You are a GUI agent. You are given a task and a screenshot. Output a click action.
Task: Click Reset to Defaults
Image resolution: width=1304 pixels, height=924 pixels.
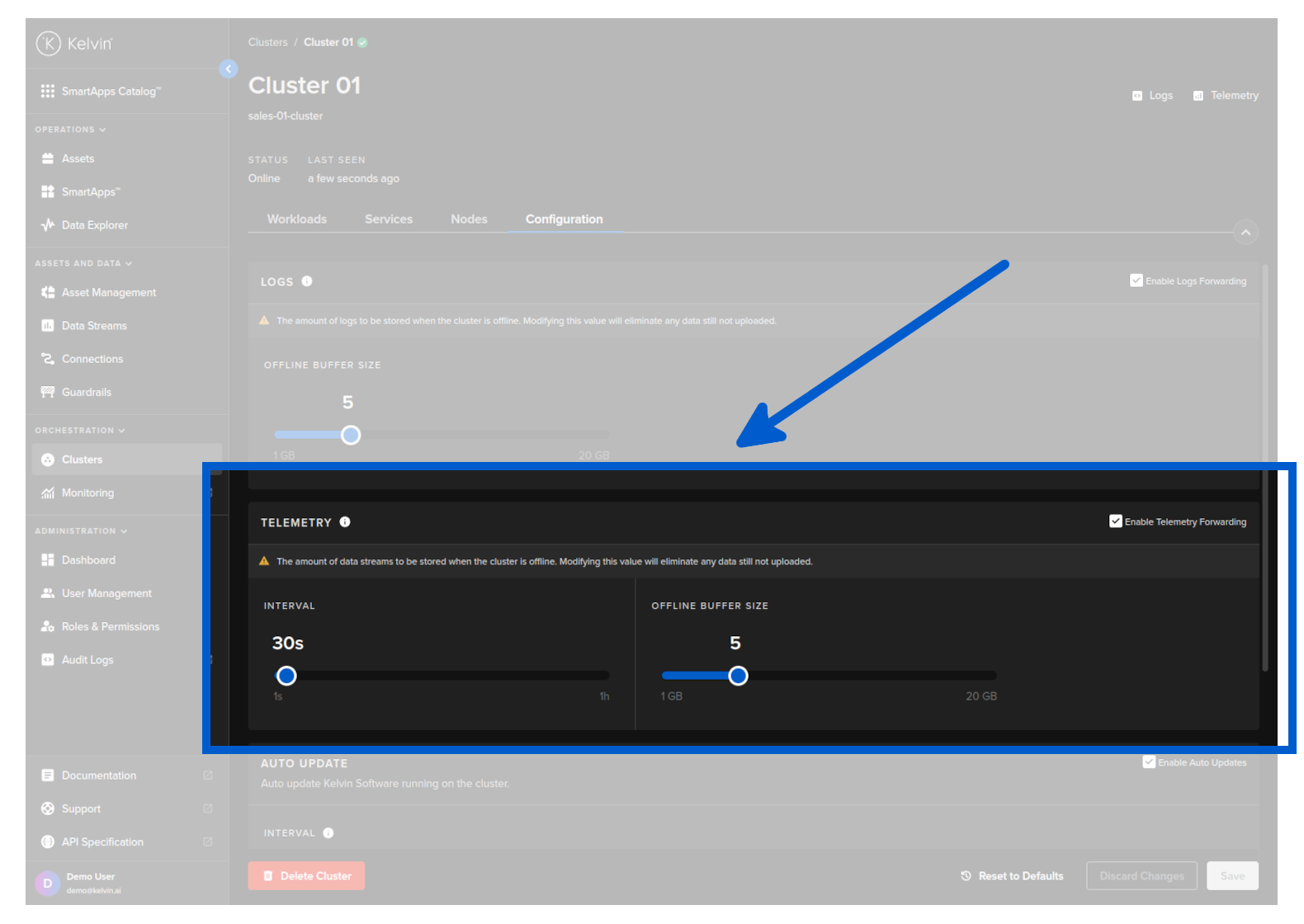[1013, 876]
